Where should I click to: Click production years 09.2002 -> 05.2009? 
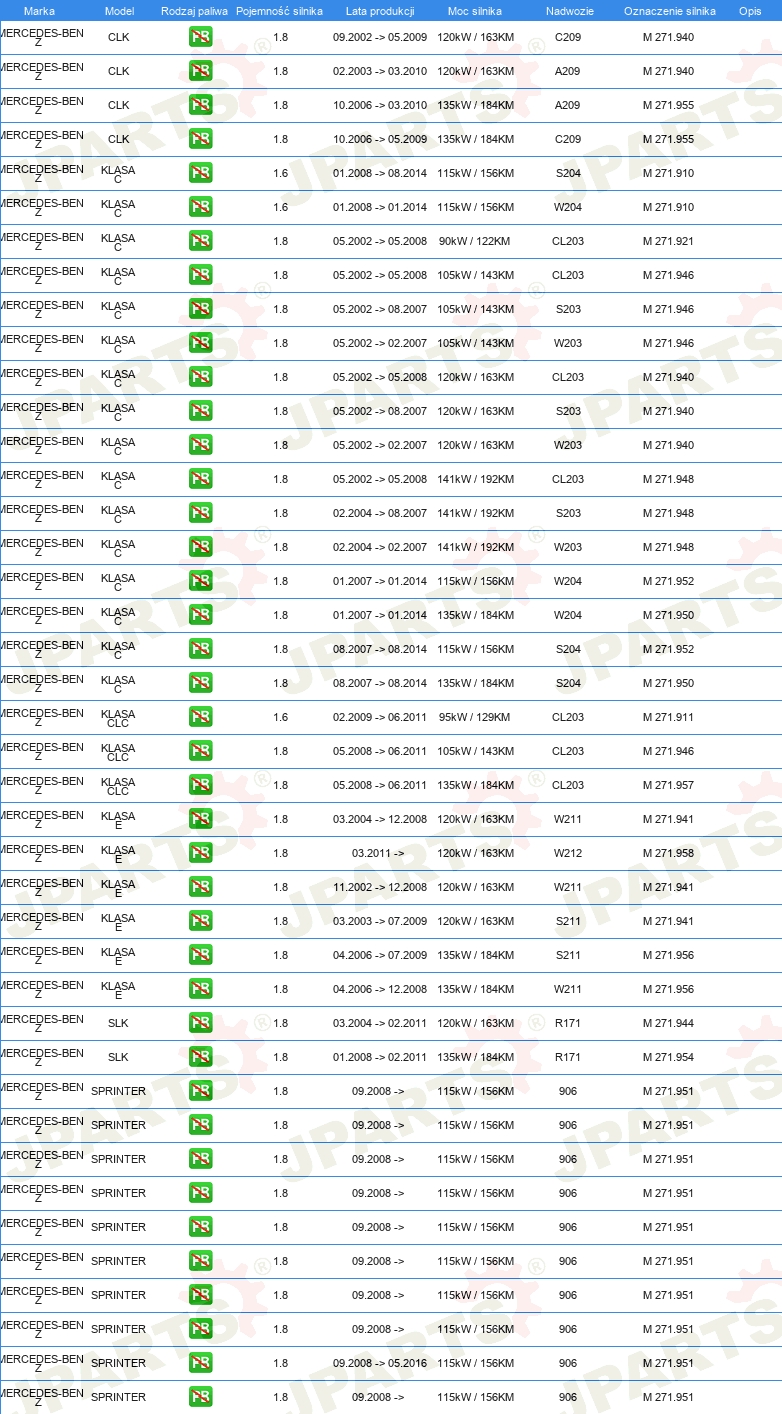point(380,38)
